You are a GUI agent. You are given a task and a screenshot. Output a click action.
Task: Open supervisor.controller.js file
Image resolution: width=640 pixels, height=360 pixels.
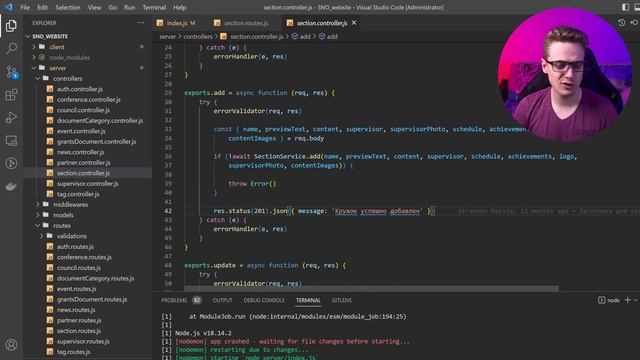tap(88, 184)
